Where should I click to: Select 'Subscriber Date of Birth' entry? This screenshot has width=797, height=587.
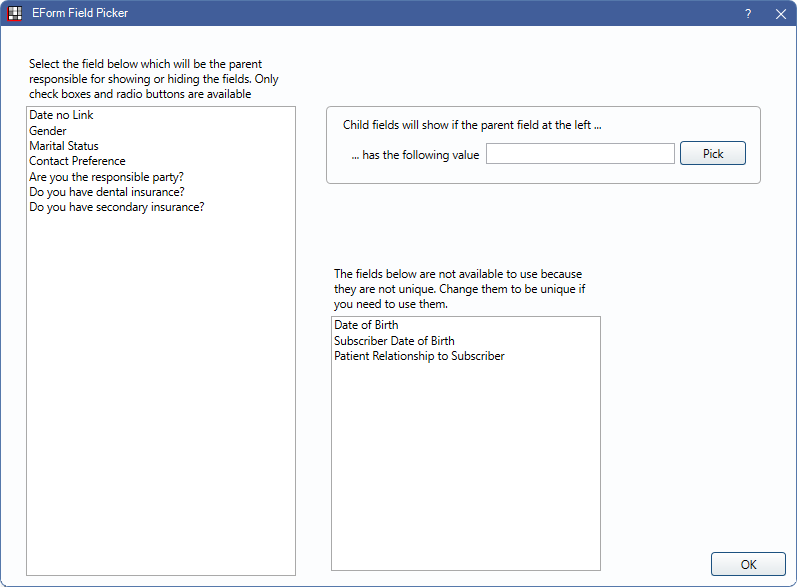pyautogui.click(x=394, y=341)
